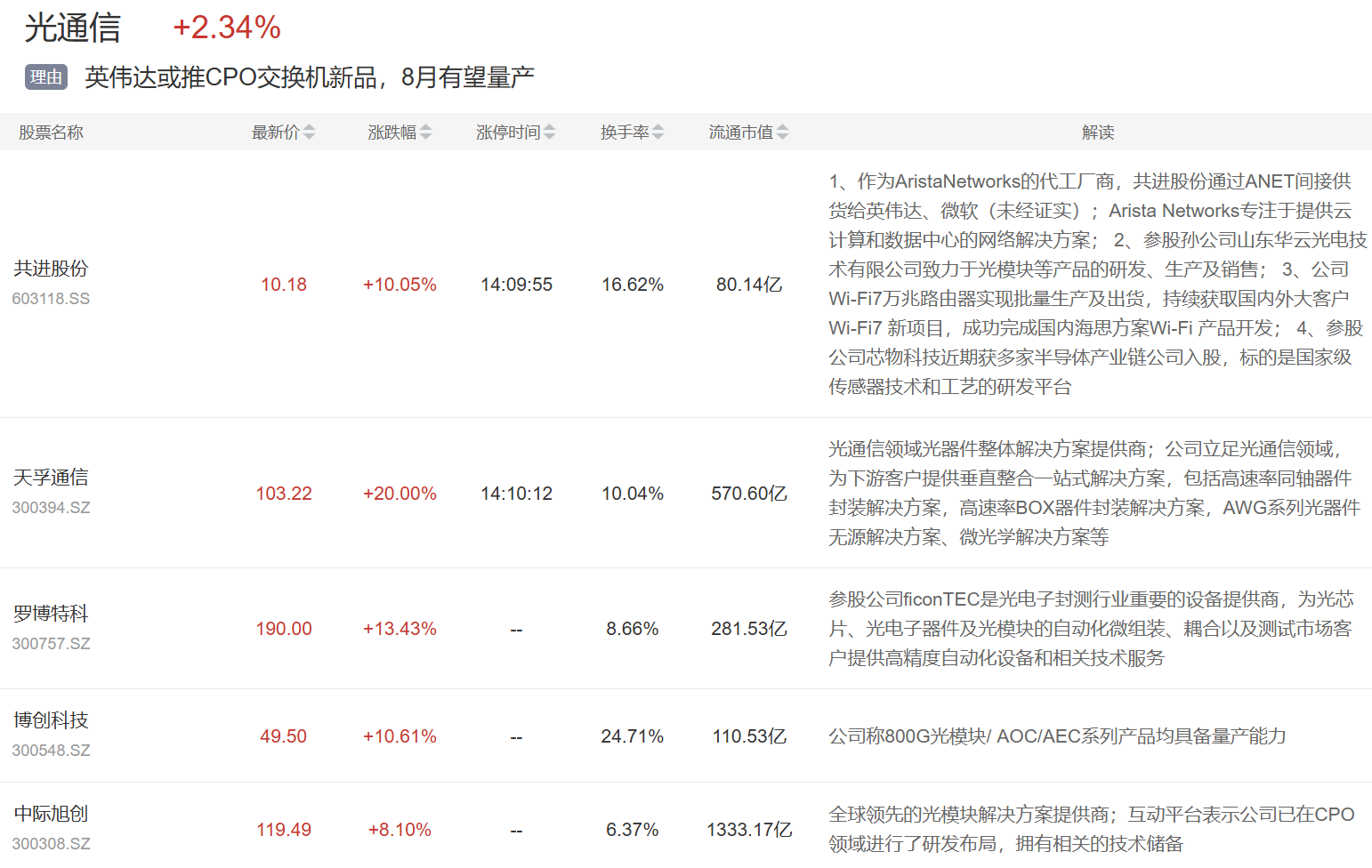
Task: Click the +2.34% sector change figure
Action: pyautogui.click(x=227, y=28)
